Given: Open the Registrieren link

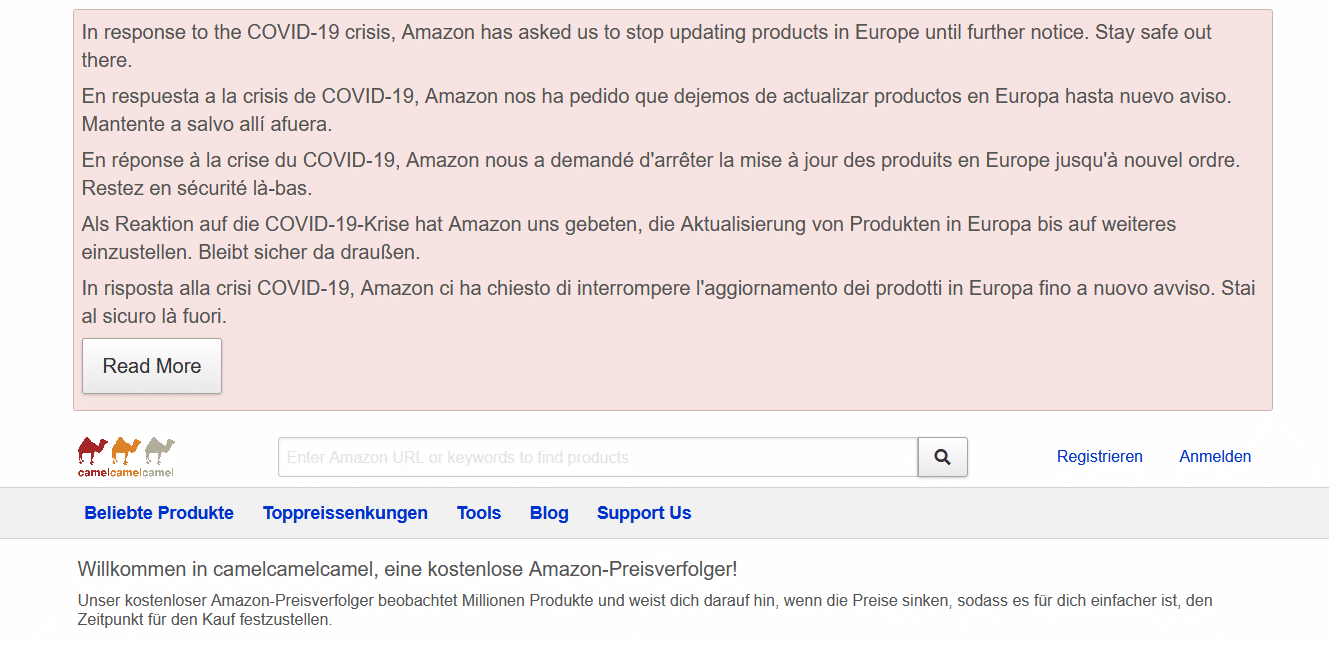Looking at the screenshot, I should coord(1099,457).
